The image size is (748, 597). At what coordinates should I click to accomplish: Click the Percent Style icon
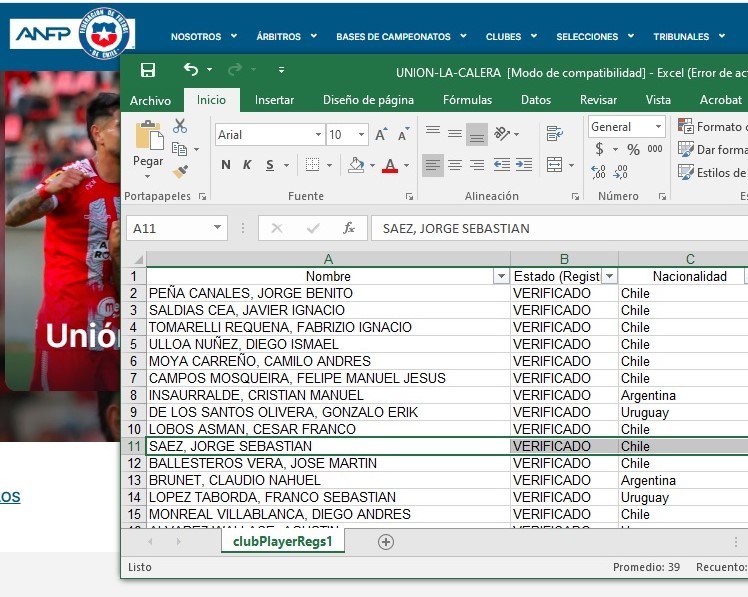[x=633, y=149]
